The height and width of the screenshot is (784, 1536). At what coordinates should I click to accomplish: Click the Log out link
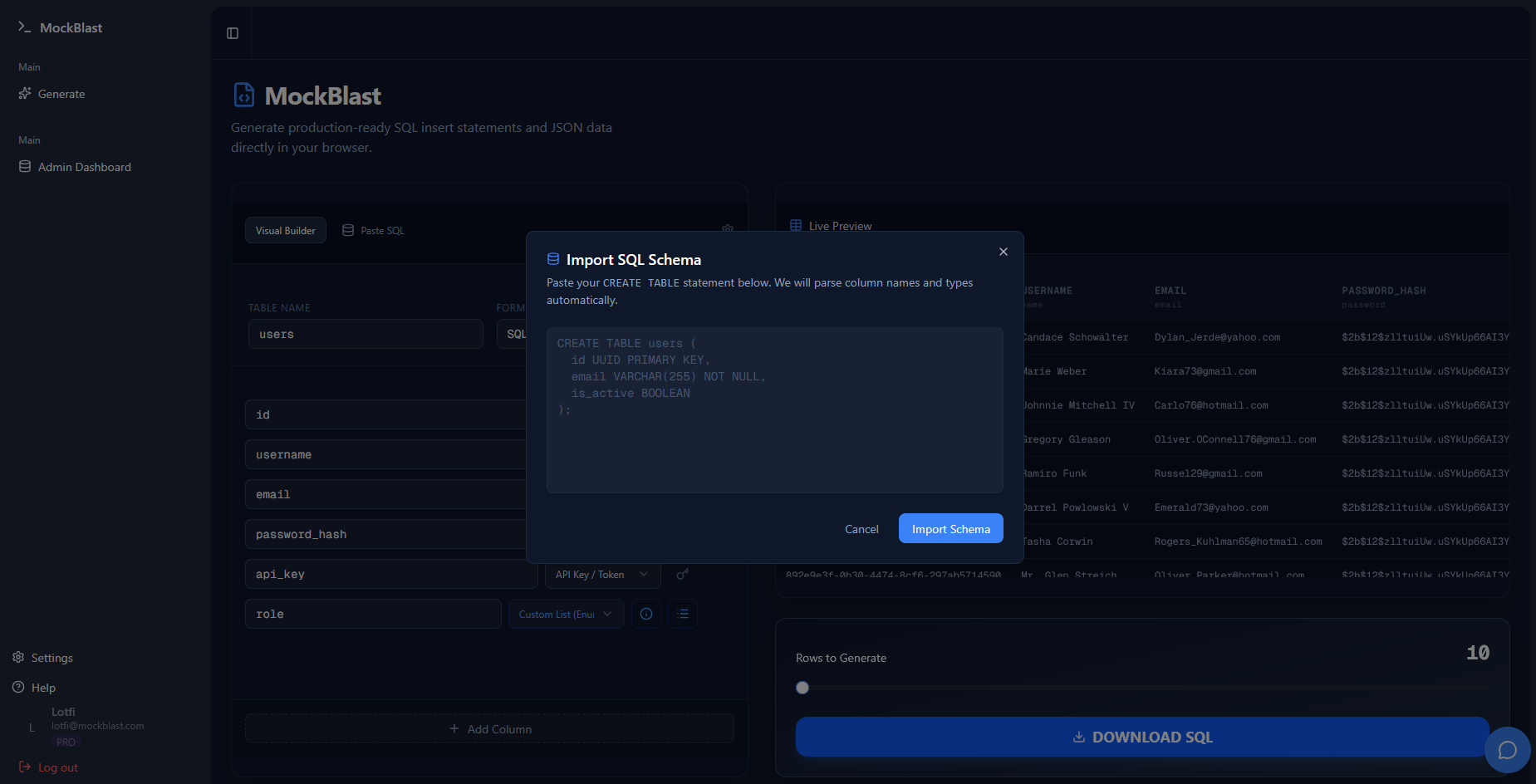pos(58,767)
